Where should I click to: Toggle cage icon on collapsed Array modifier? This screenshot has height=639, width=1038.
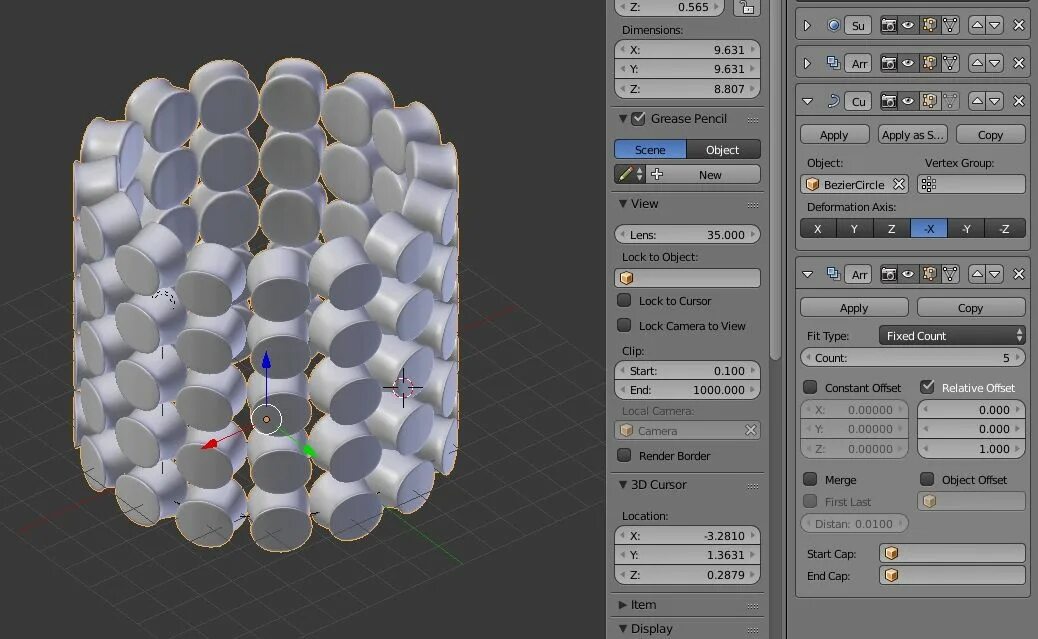[950, 63]
